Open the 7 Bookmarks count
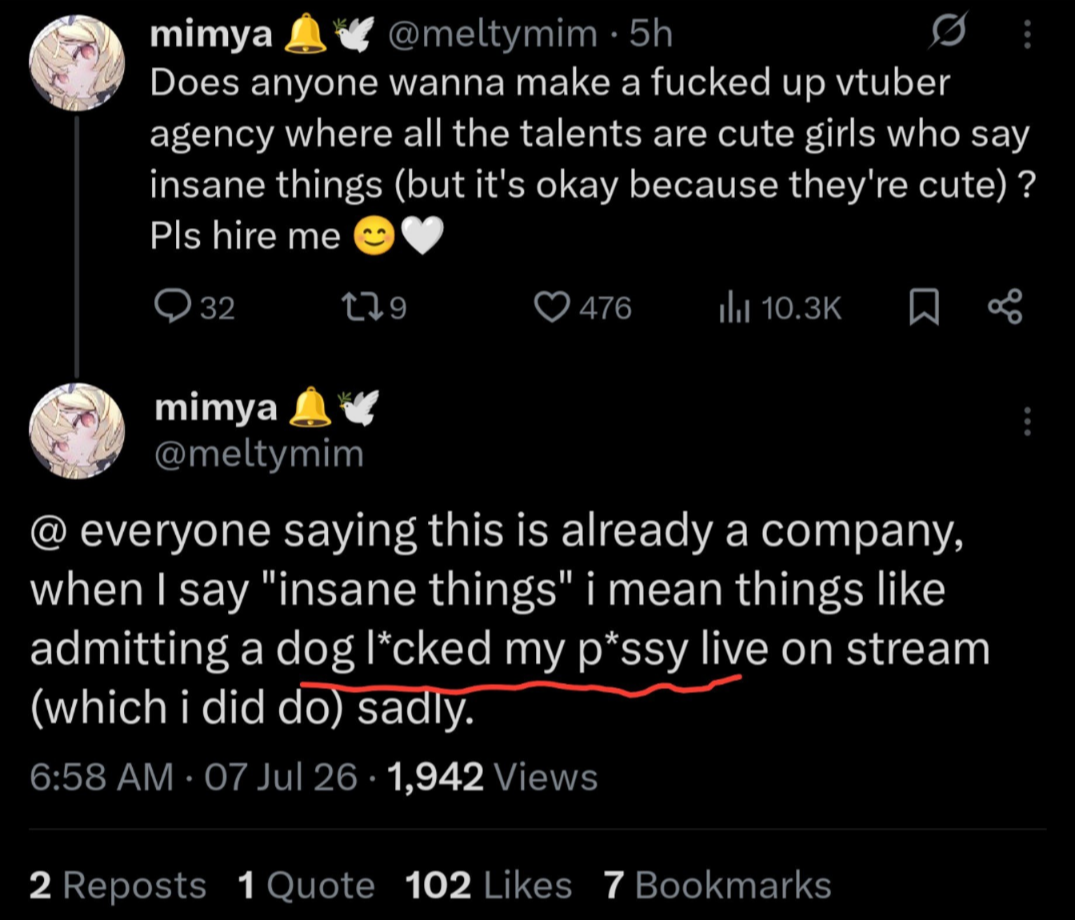 pyautogui.click(x=717, y=884)
